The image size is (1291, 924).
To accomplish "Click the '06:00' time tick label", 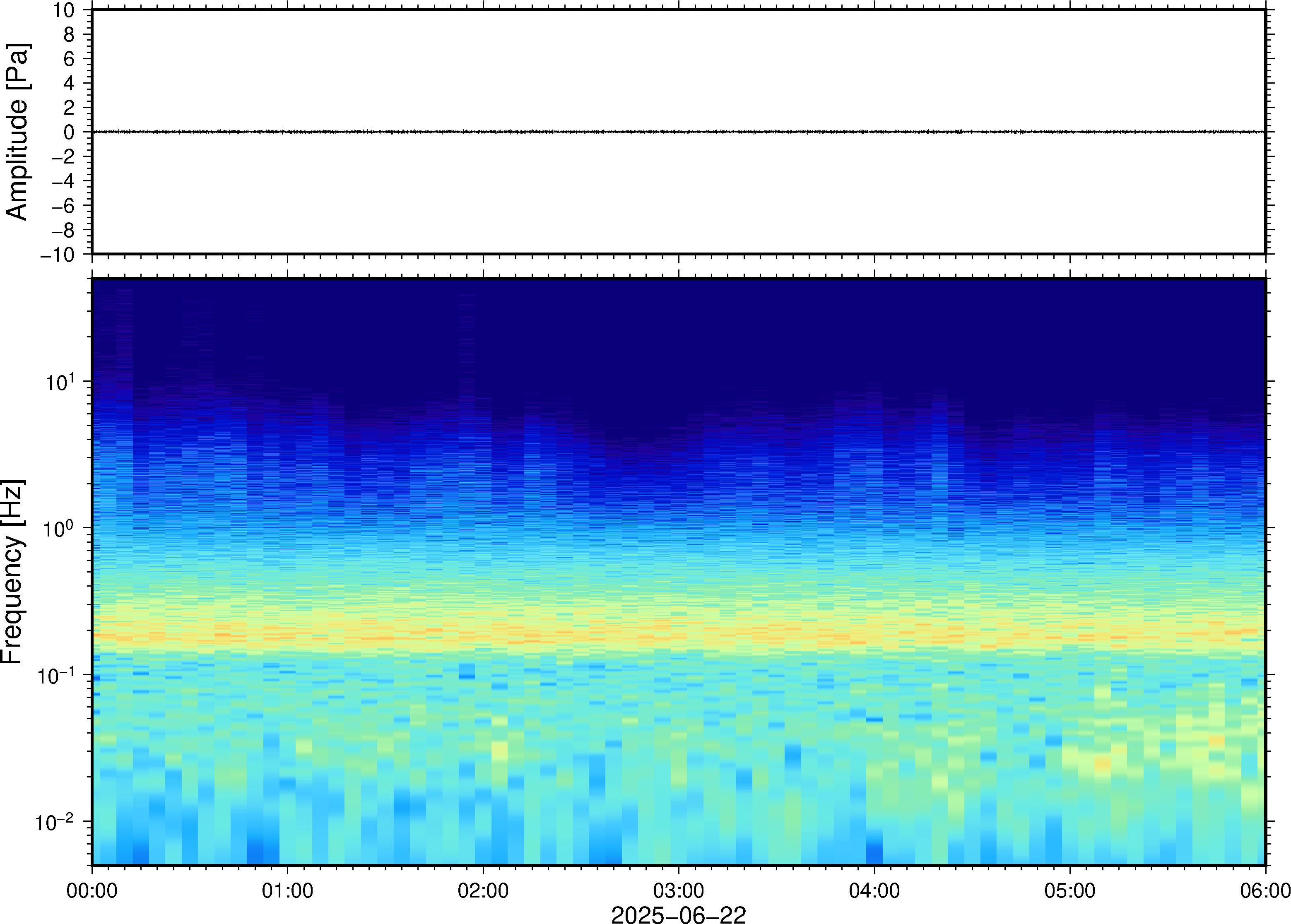I will tap(1265, 890).
